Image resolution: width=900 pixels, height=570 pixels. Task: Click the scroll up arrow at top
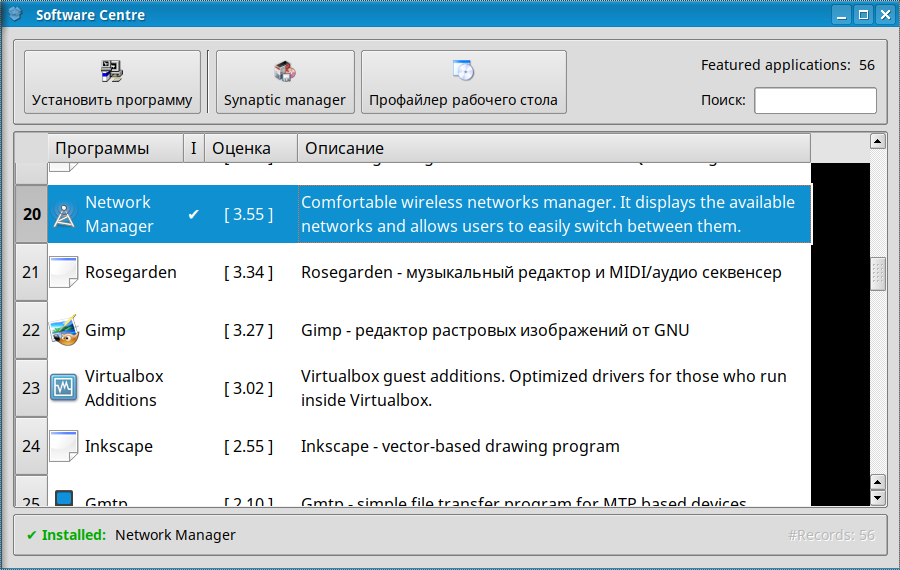tap(878, 141)
